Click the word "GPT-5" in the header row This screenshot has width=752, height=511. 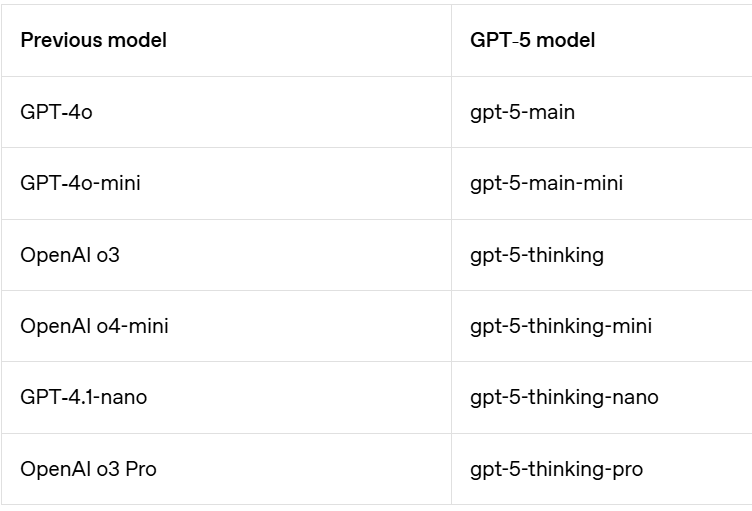(497, 41)
